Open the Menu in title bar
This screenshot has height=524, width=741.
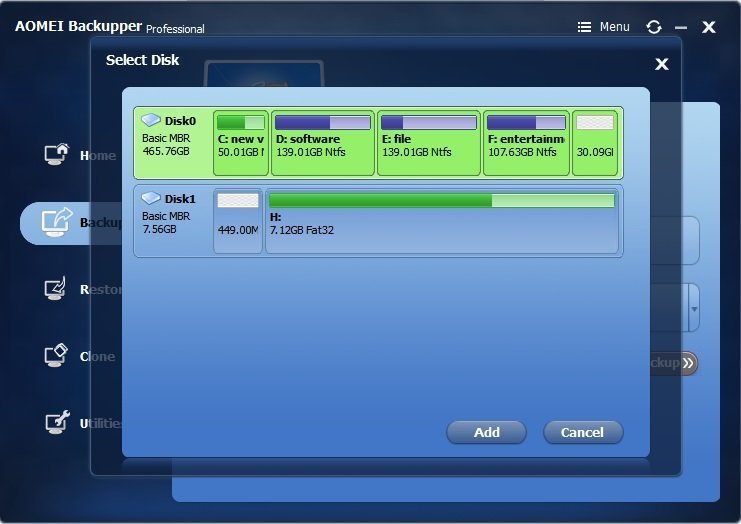point(614,27)
